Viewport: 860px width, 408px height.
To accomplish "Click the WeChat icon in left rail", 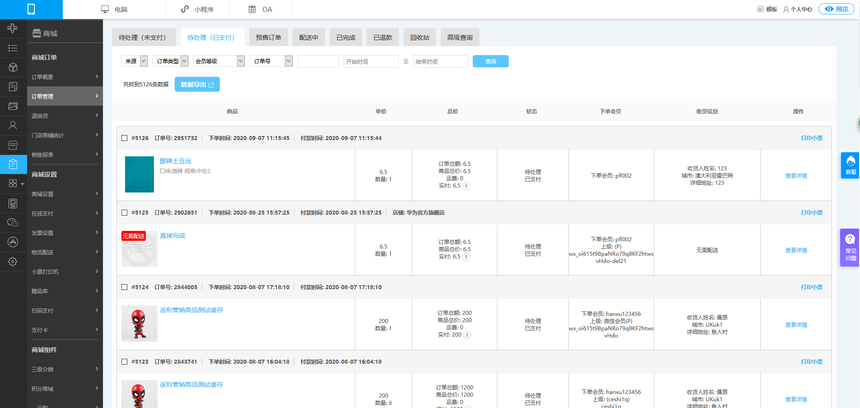I will click(13, 223).
